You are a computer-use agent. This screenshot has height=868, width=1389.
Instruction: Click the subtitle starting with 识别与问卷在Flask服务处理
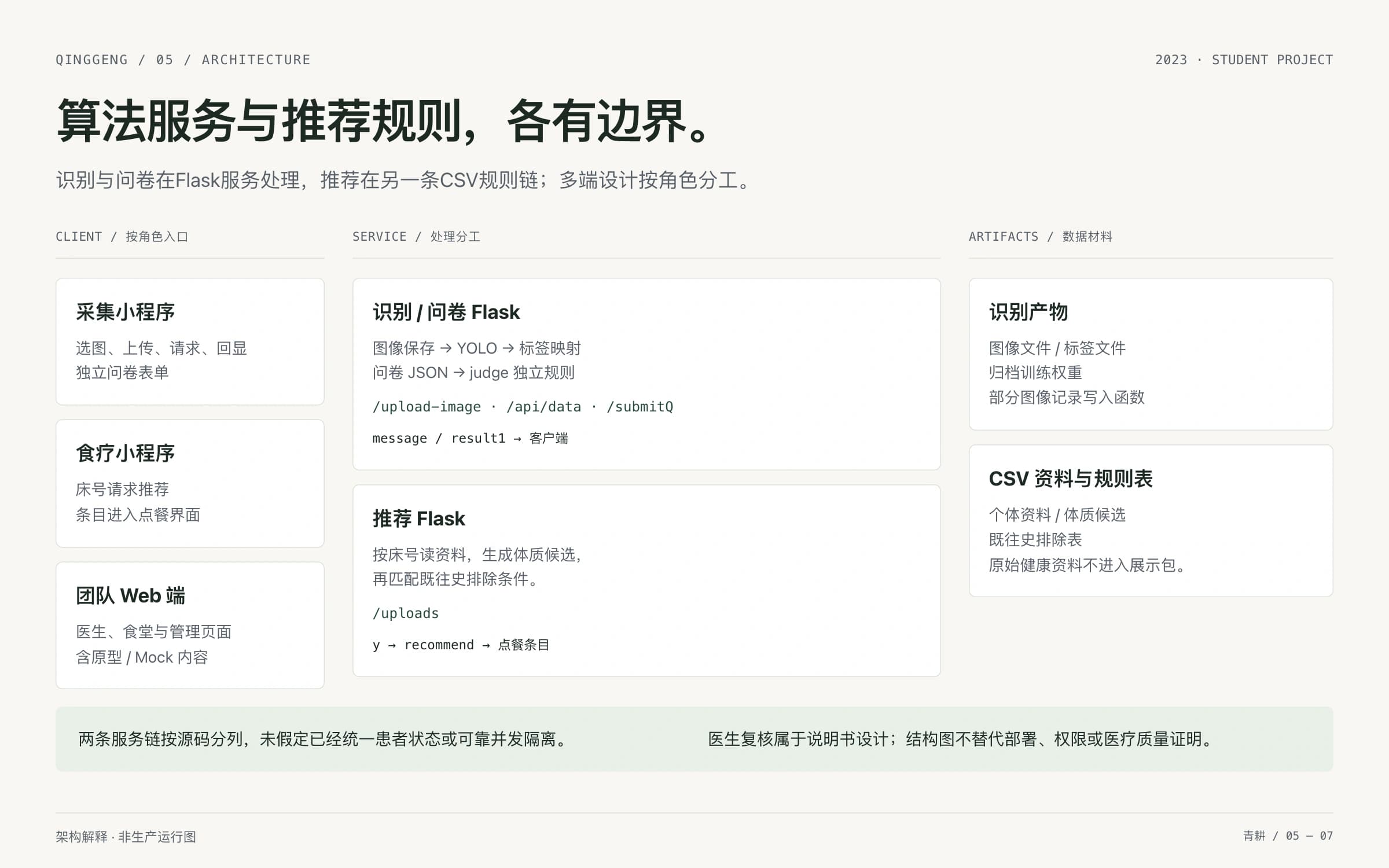click(404, 180)
